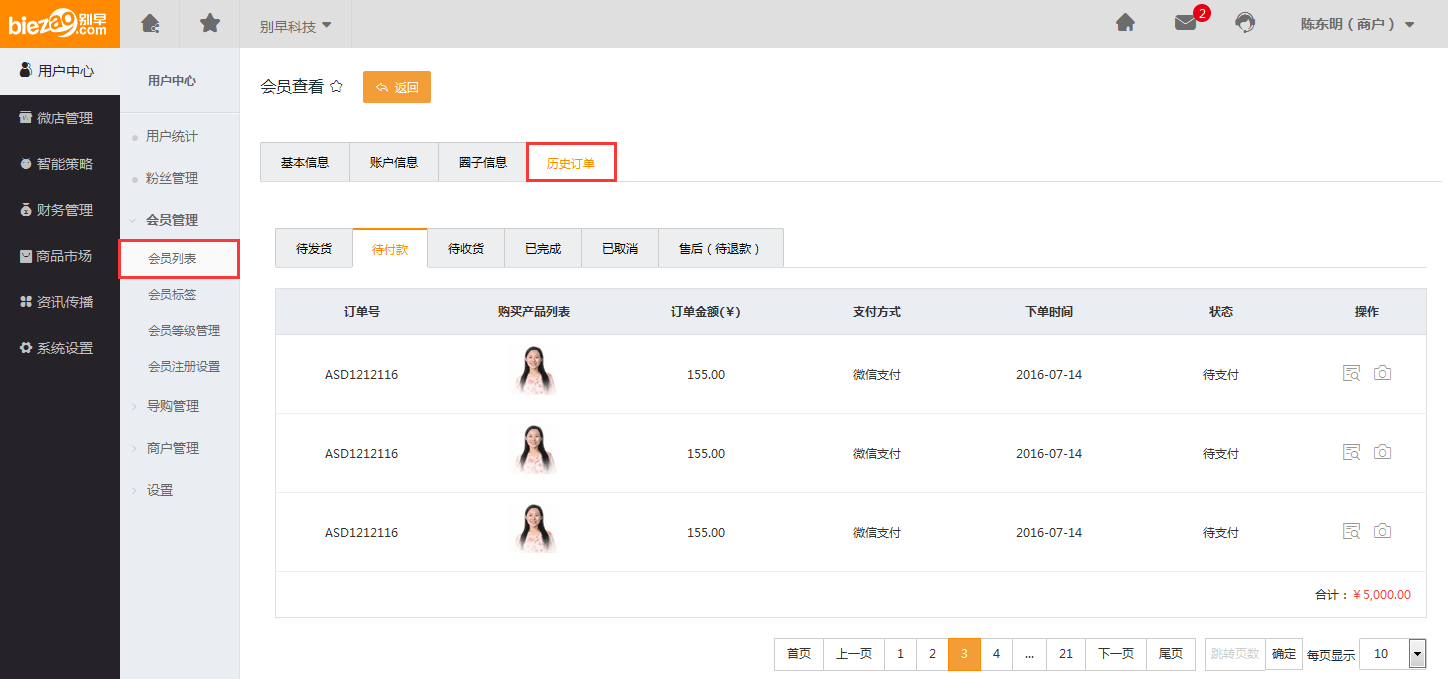Screen dimensions: 1448x679
Task: Expand 导购管理 in the sidebar
Action: (x=172, y=406)
